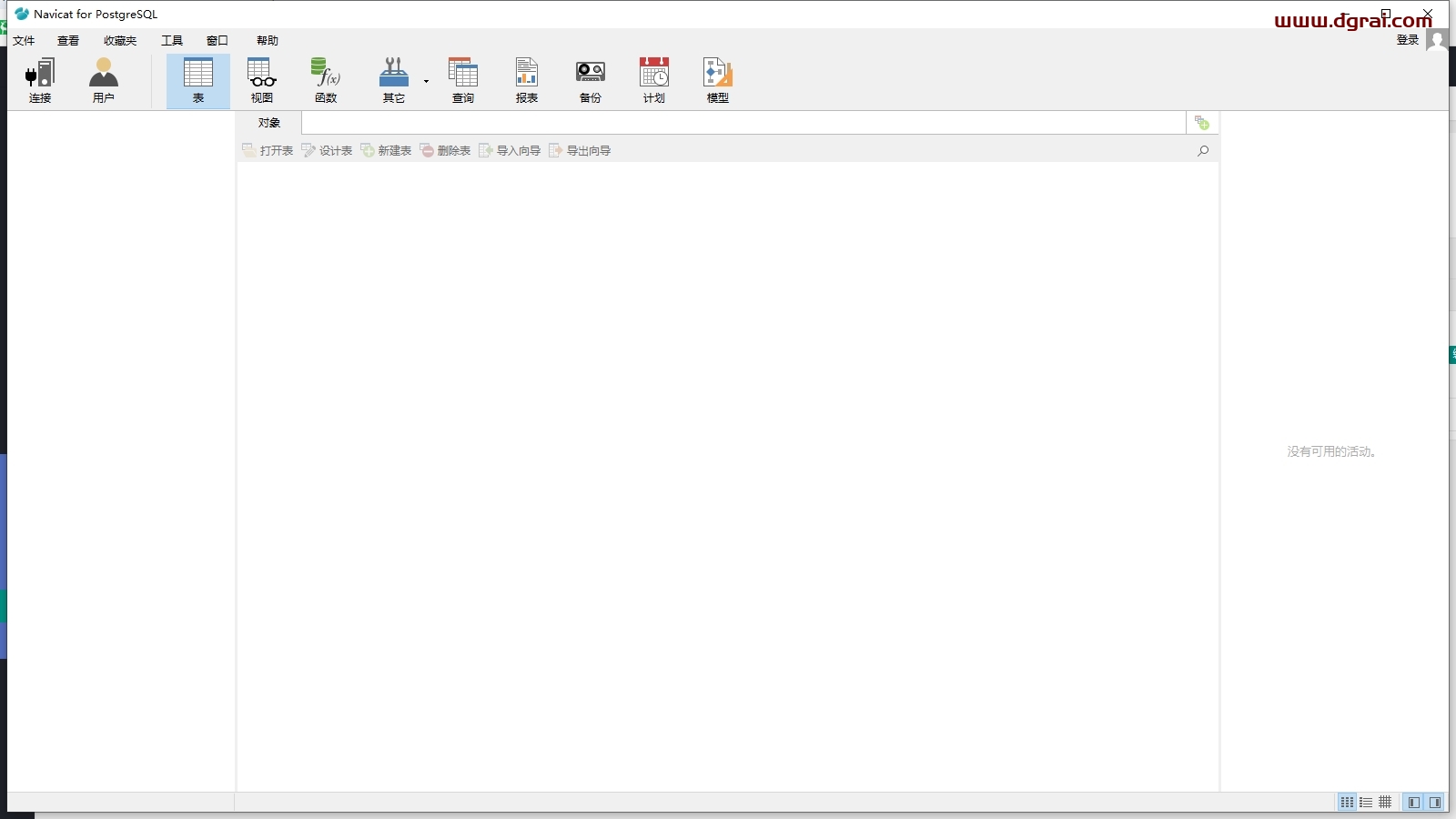1456x819 pixels.
Task: Click the Navicat app logo in title bar
Action: coord(22,14)
